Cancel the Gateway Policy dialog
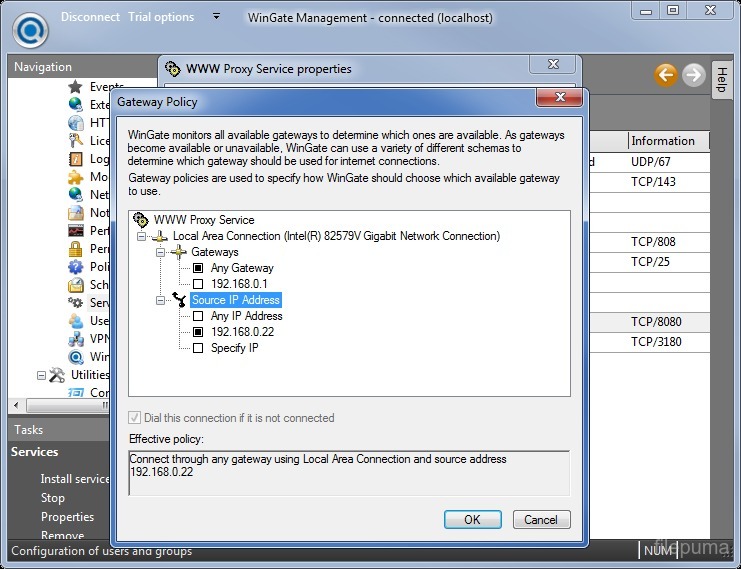Screen dimensions: 741x569 point(541,519)
